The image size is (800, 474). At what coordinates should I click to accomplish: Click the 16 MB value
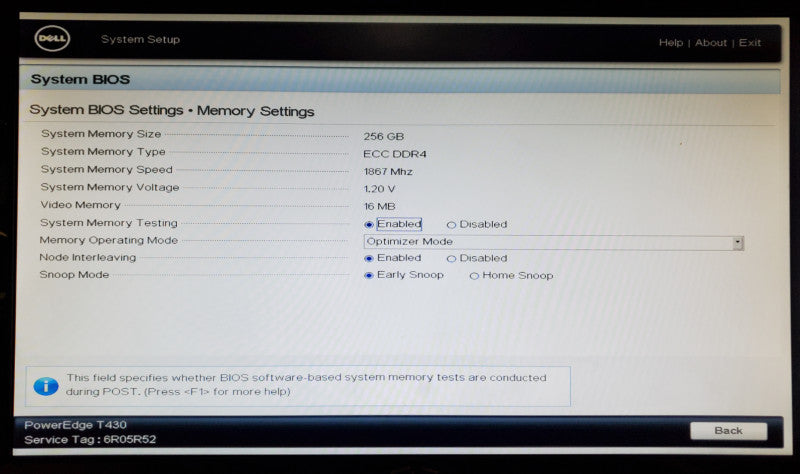click(x=379, y=206)
